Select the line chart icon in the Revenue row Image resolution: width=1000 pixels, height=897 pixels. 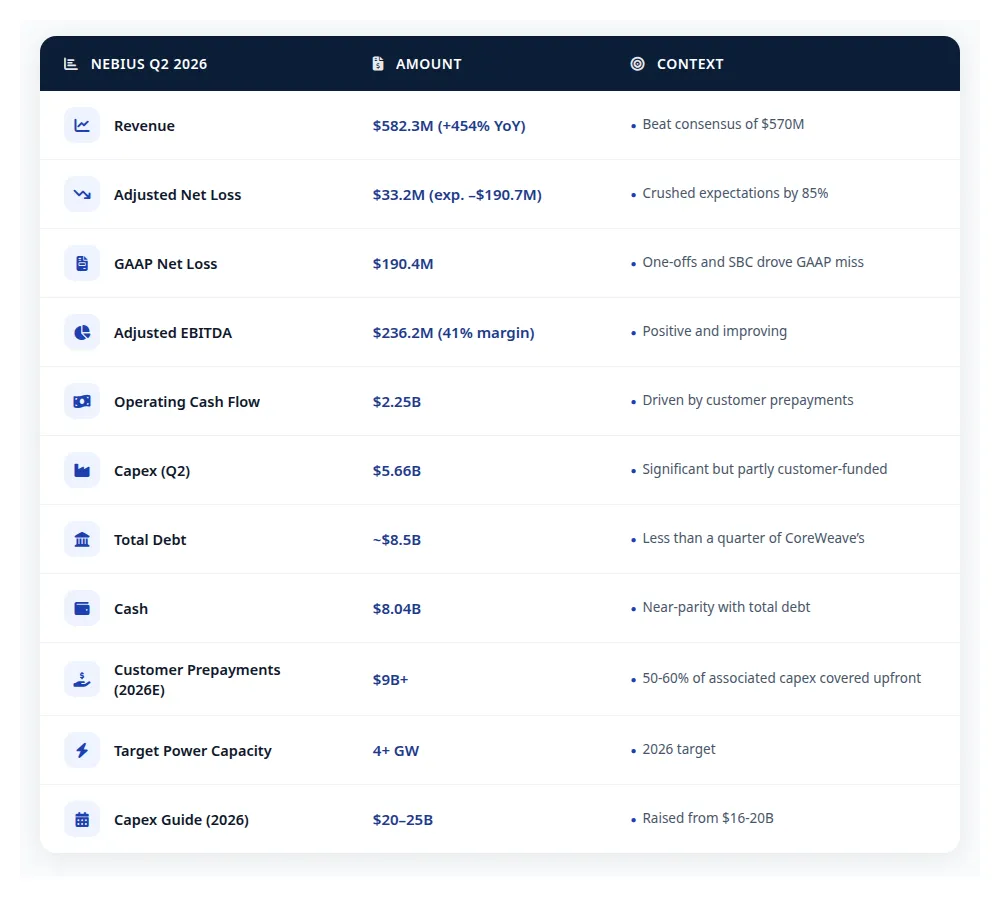click(82, 125)
